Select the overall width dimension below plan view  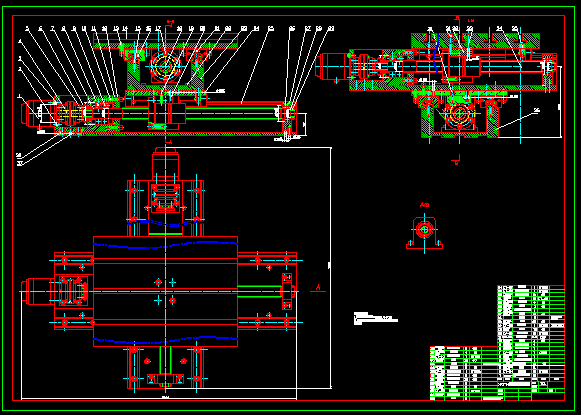[x=159, y=398]
